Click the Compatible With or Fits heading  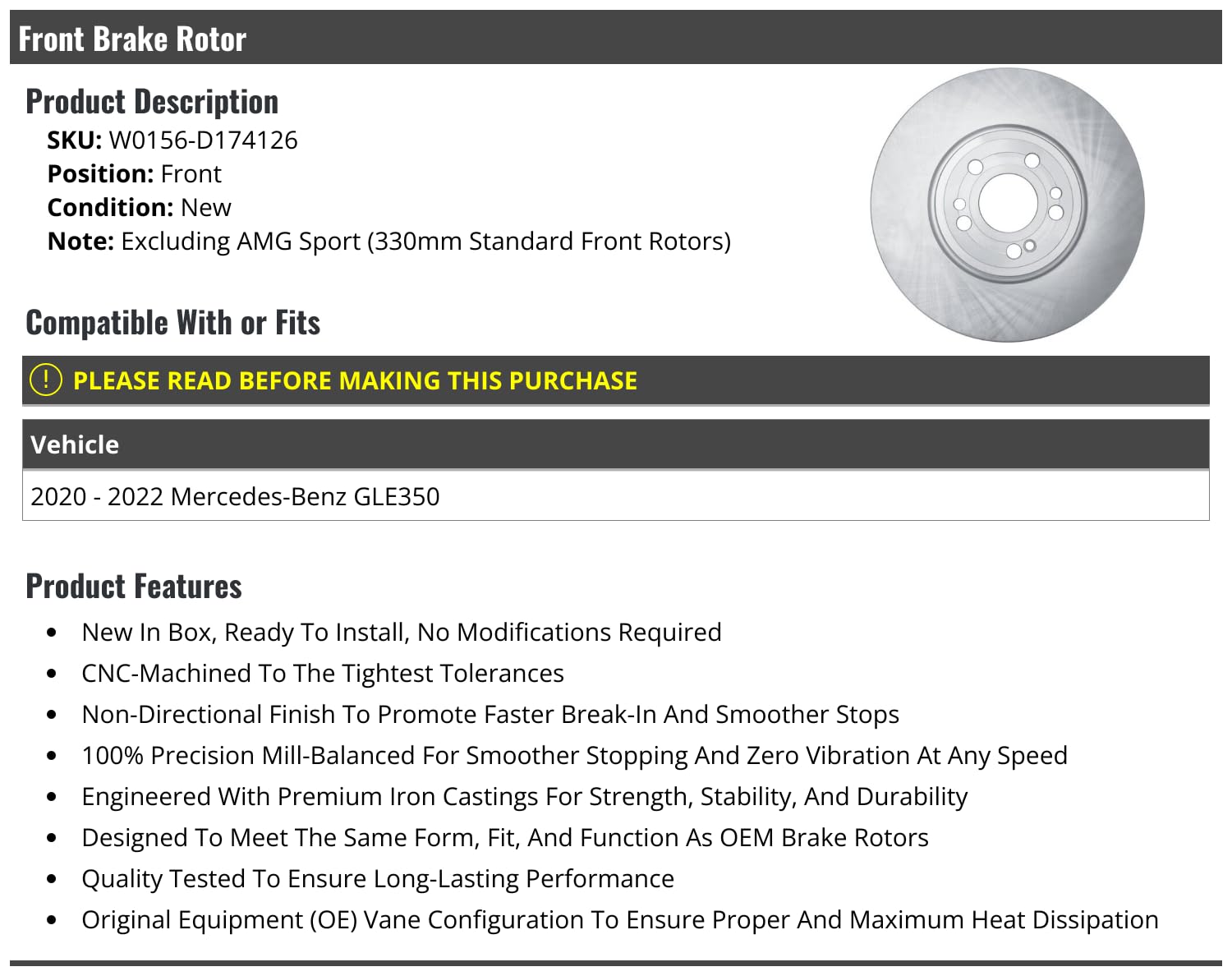click(x=172, y=323)
